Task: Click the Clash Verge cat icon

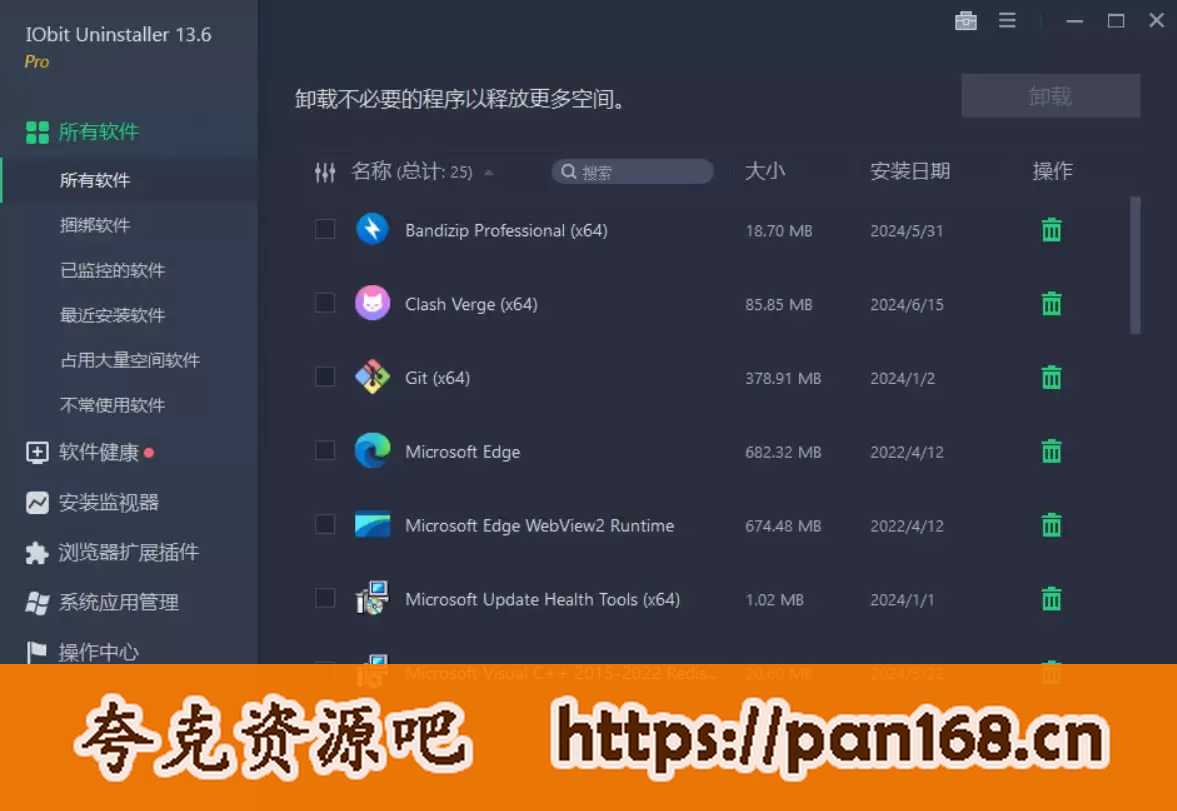Action: 372,303
